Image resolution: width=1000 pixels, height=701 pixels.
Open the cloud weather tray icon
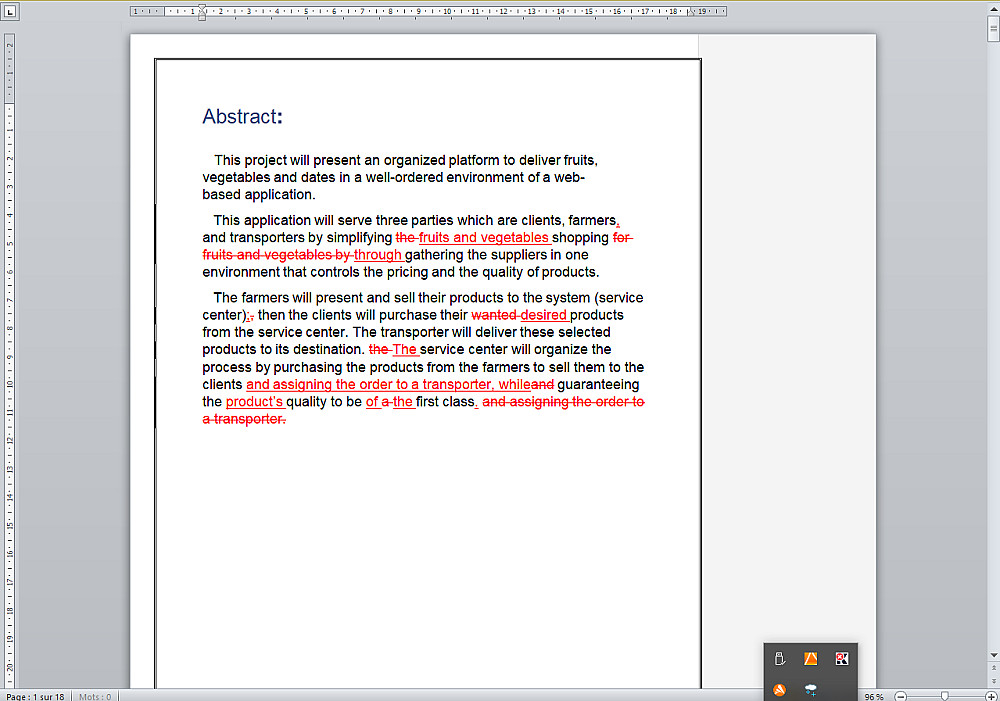pos(811,690)
